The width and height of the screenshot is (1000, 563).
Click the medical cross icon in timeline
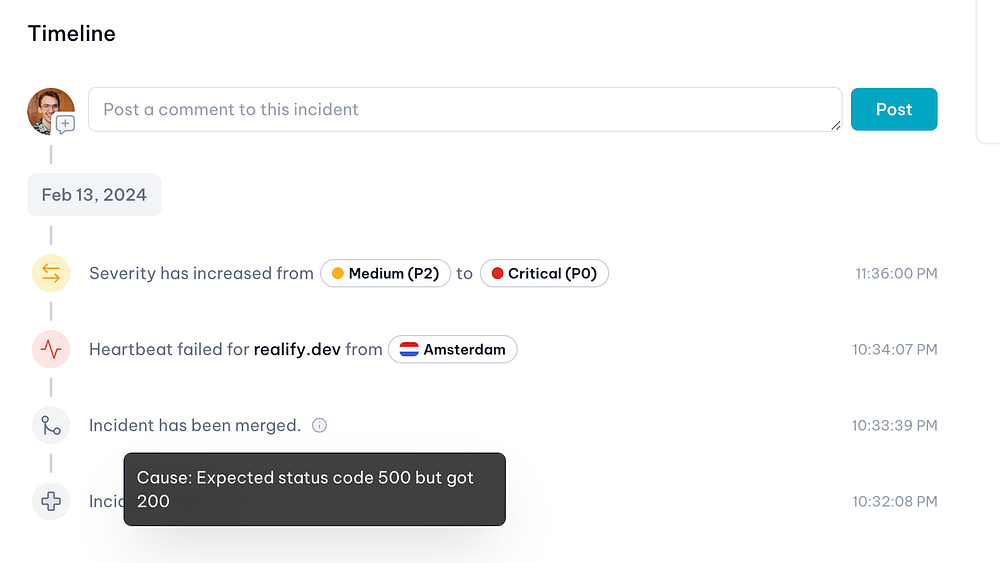click(51, 501)
